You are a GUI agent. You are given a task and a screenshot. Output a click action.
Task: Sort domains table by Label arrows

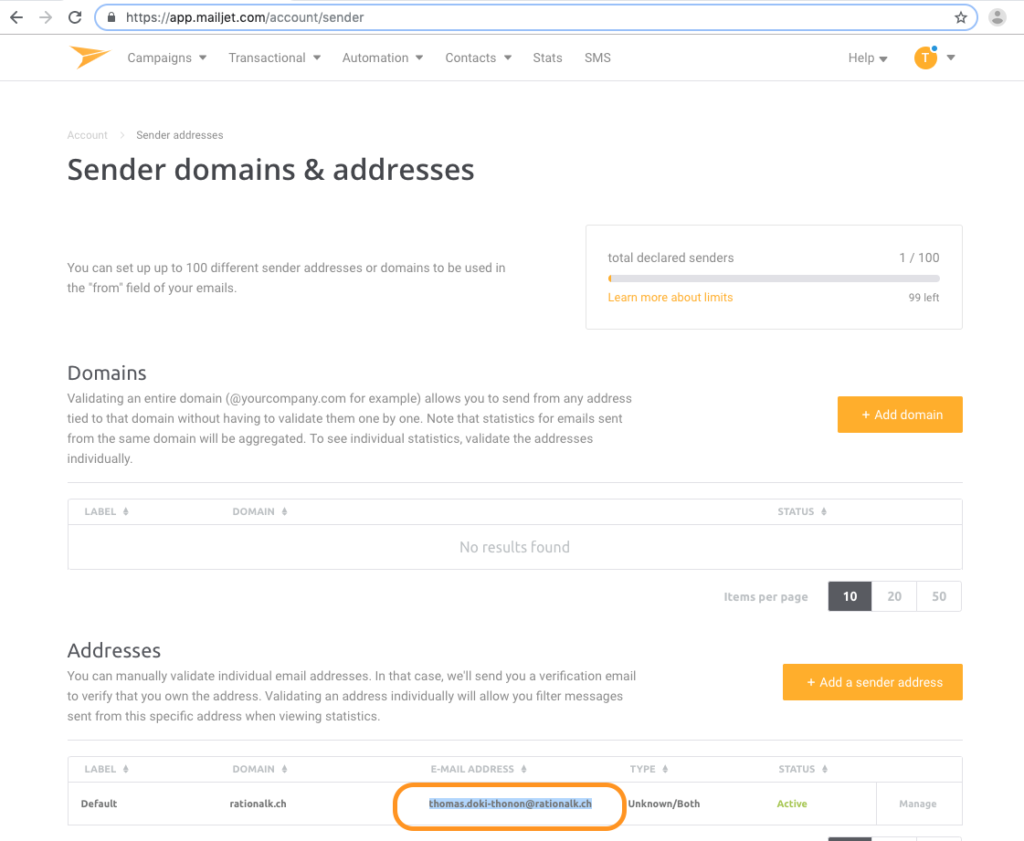[x=126, y=512]
